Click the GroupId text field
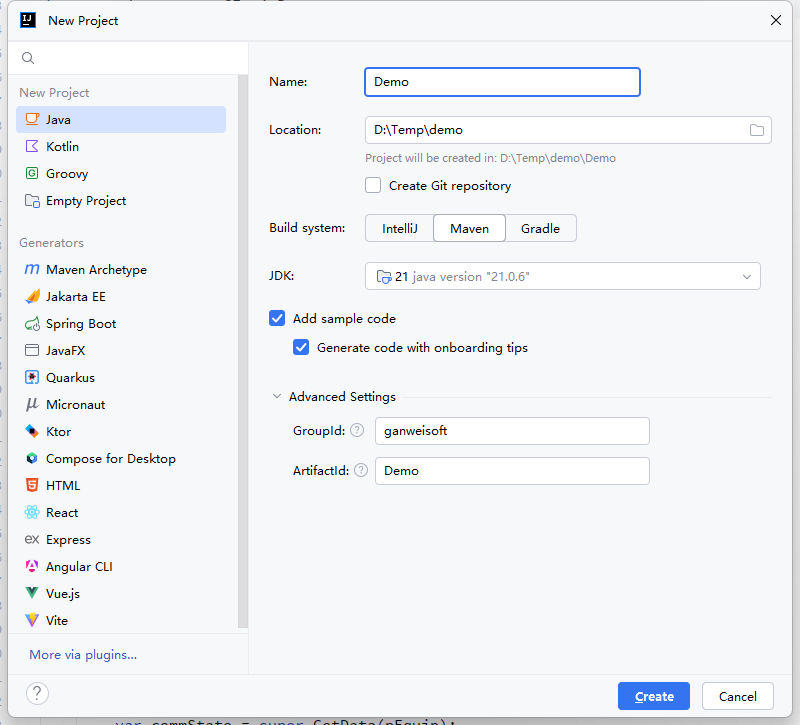Screen dimensions: 800x725 [512, 431]
